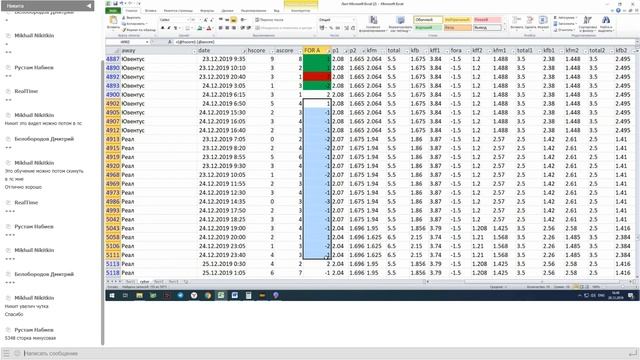Open the View ribbon tab
The width and height of the screenshot is (640, 360).
pyautogui.click(x=276, y=11)
